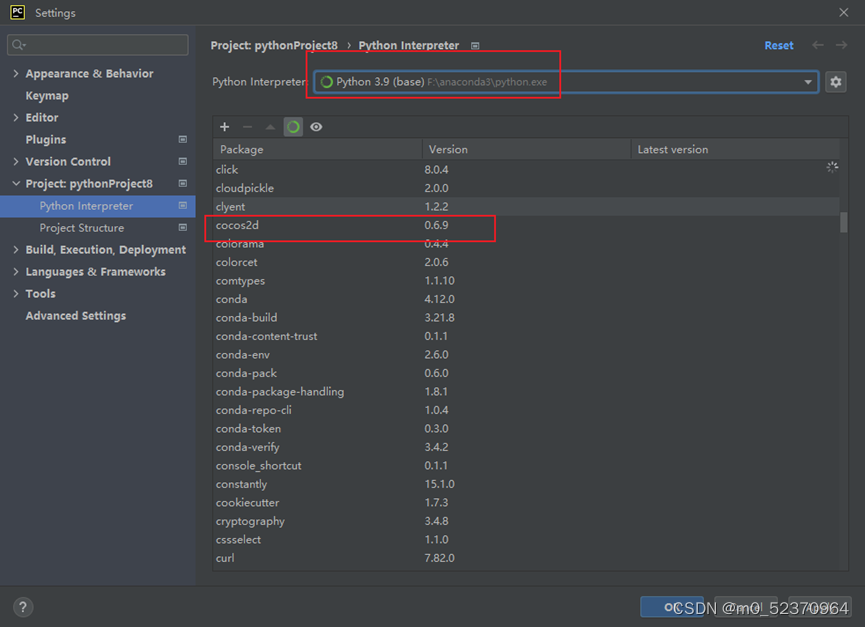
Task: Open Plugins settings
Action: tap(46, 140)
